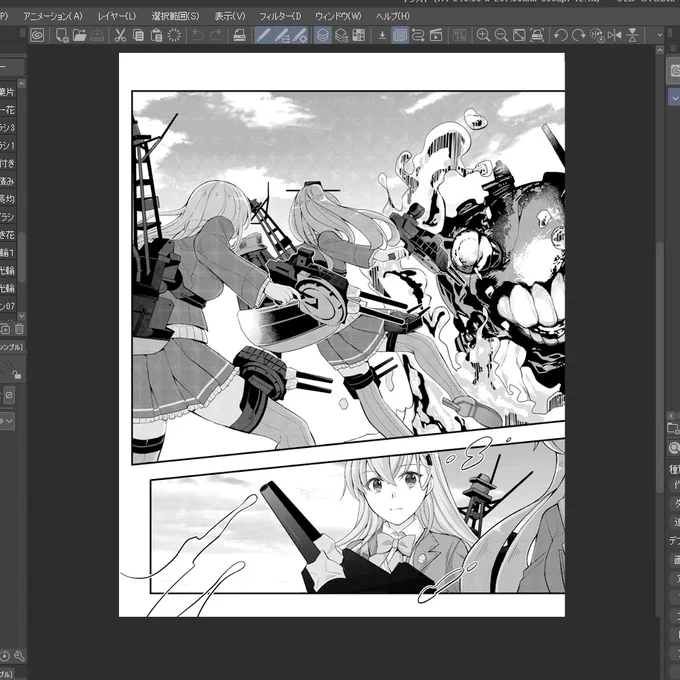Toggle the lock icon in tool property
This screenshot has width=680, height=680.
[x=16, y=374]
